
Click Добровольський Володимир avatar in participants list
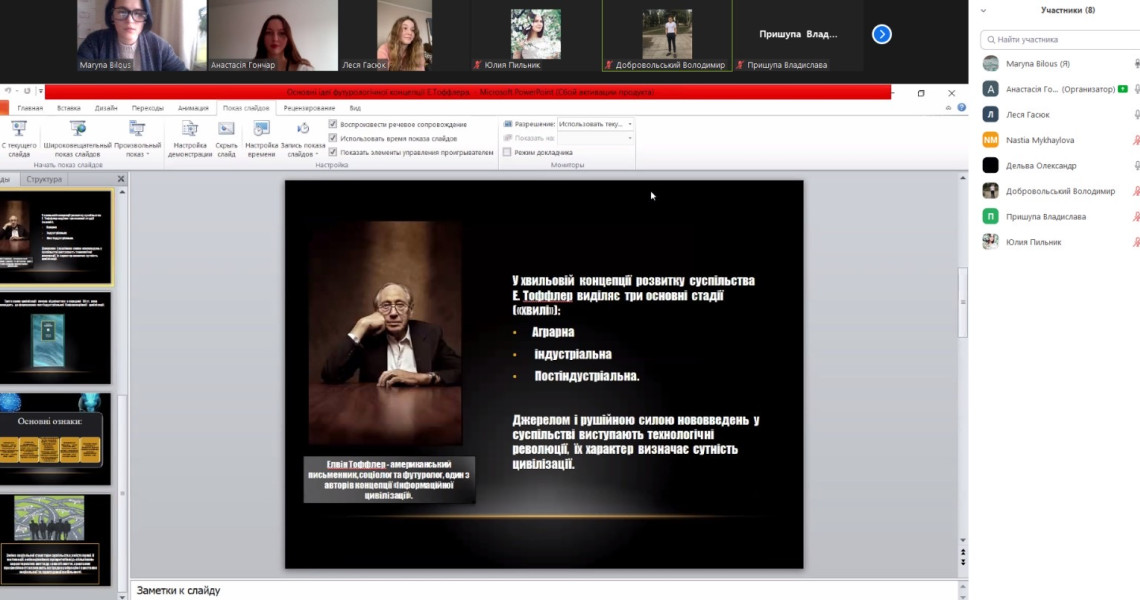click(990, 191)
